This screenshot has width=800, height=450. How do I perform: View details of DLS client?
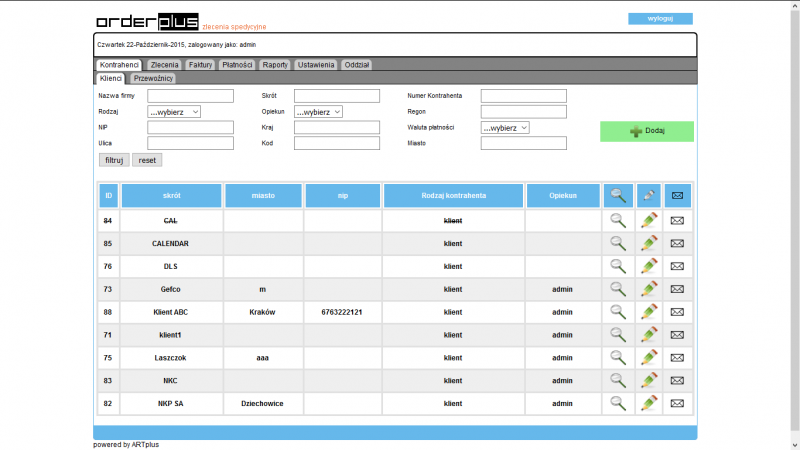pyautogui.click(x=618, y=266)
